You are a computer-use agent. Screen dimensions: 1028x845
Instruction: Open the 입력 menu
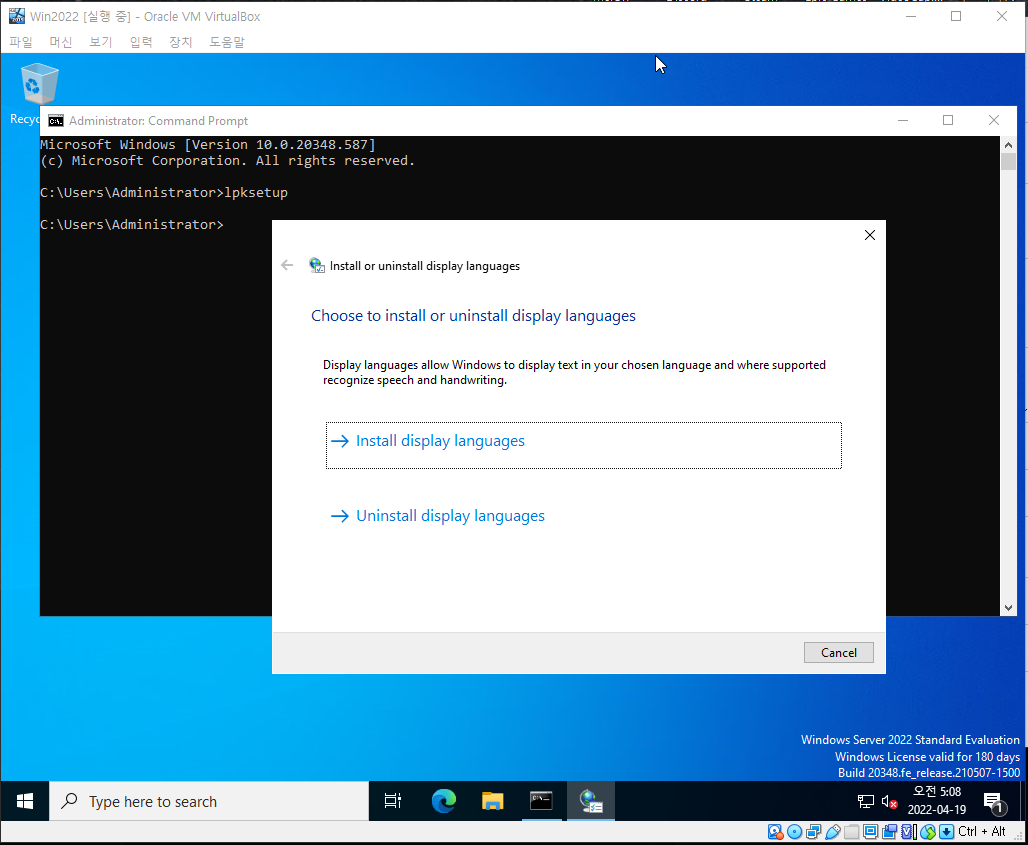[x=141, y=42]
